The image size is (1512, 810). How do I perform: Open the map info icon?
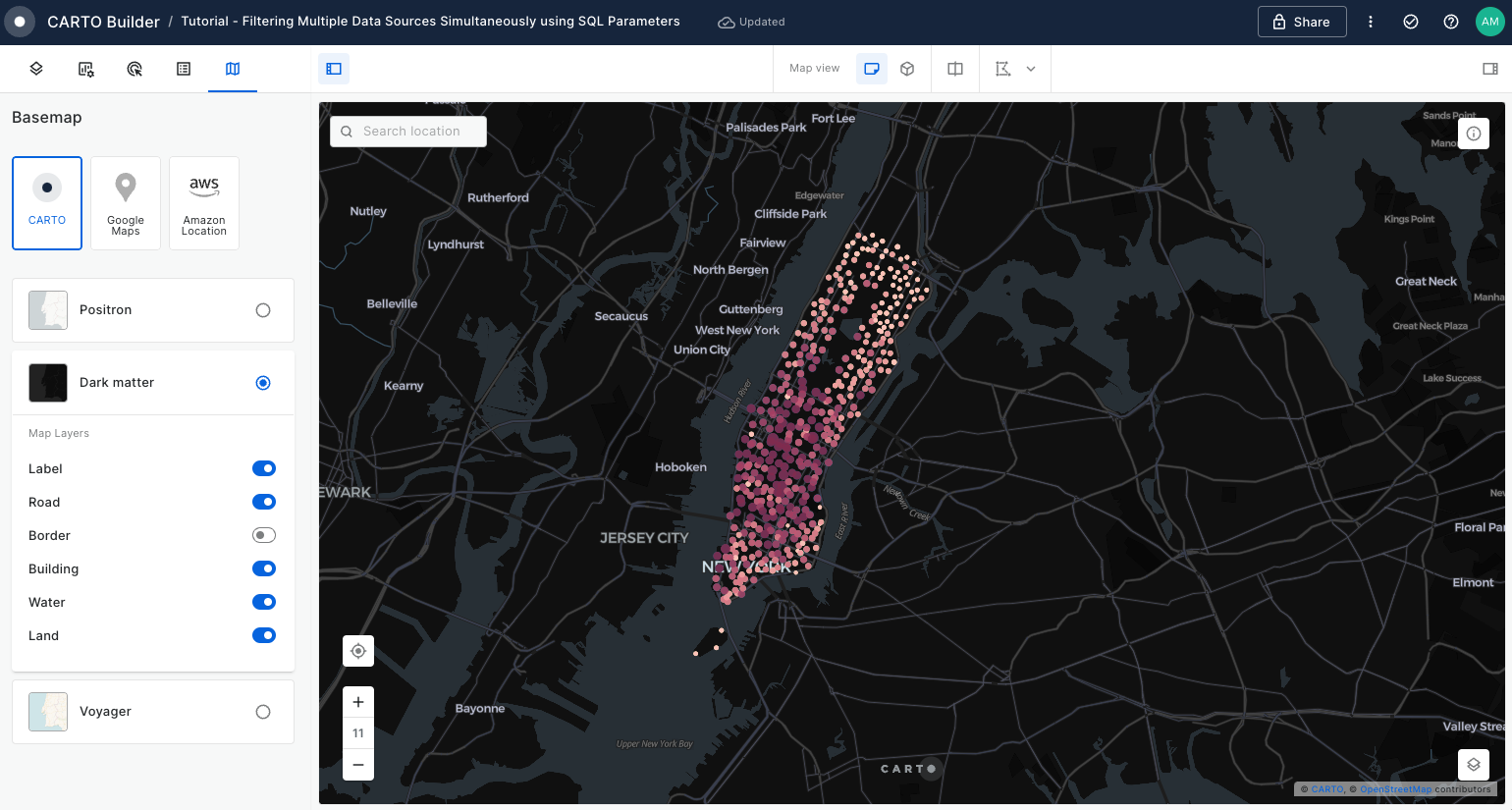(x=1473, y=134)
